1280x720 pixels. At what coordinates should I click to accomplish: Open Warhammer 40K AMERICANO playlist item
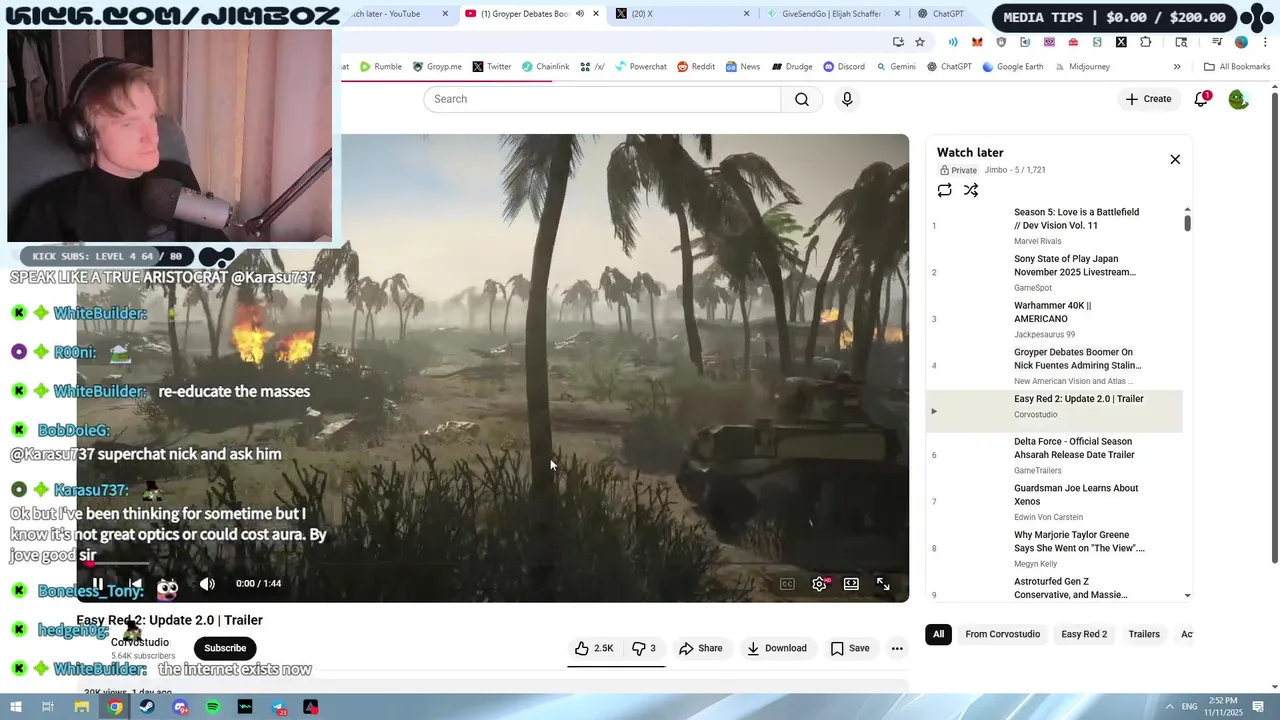[1055, 319]
